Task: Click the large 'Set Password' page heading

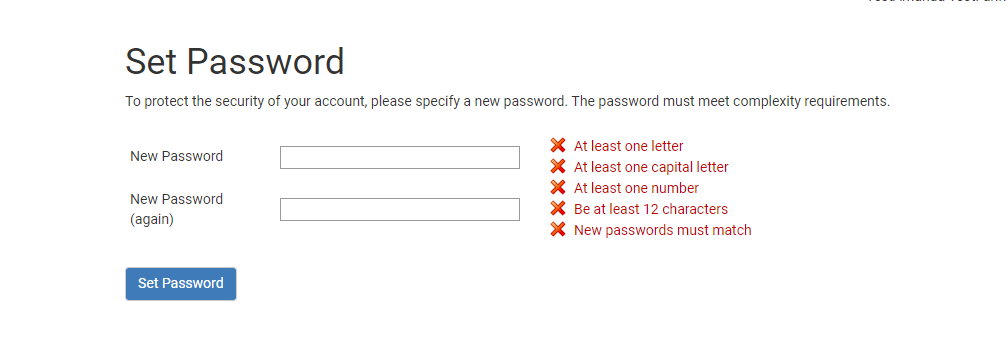Action: coord(235,62)
